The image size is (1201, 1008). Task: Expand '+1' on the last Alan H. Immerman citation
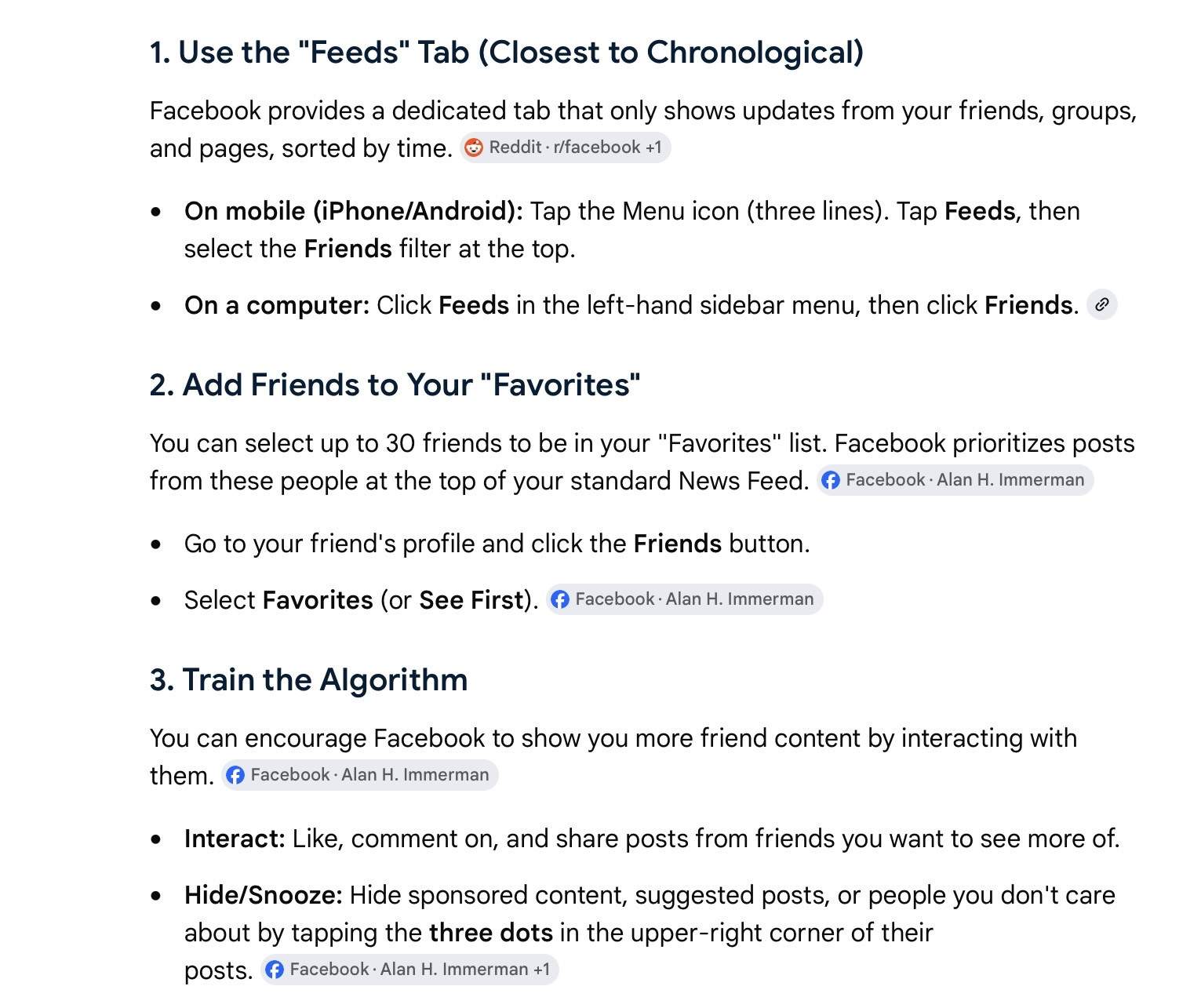pos(541,970)
